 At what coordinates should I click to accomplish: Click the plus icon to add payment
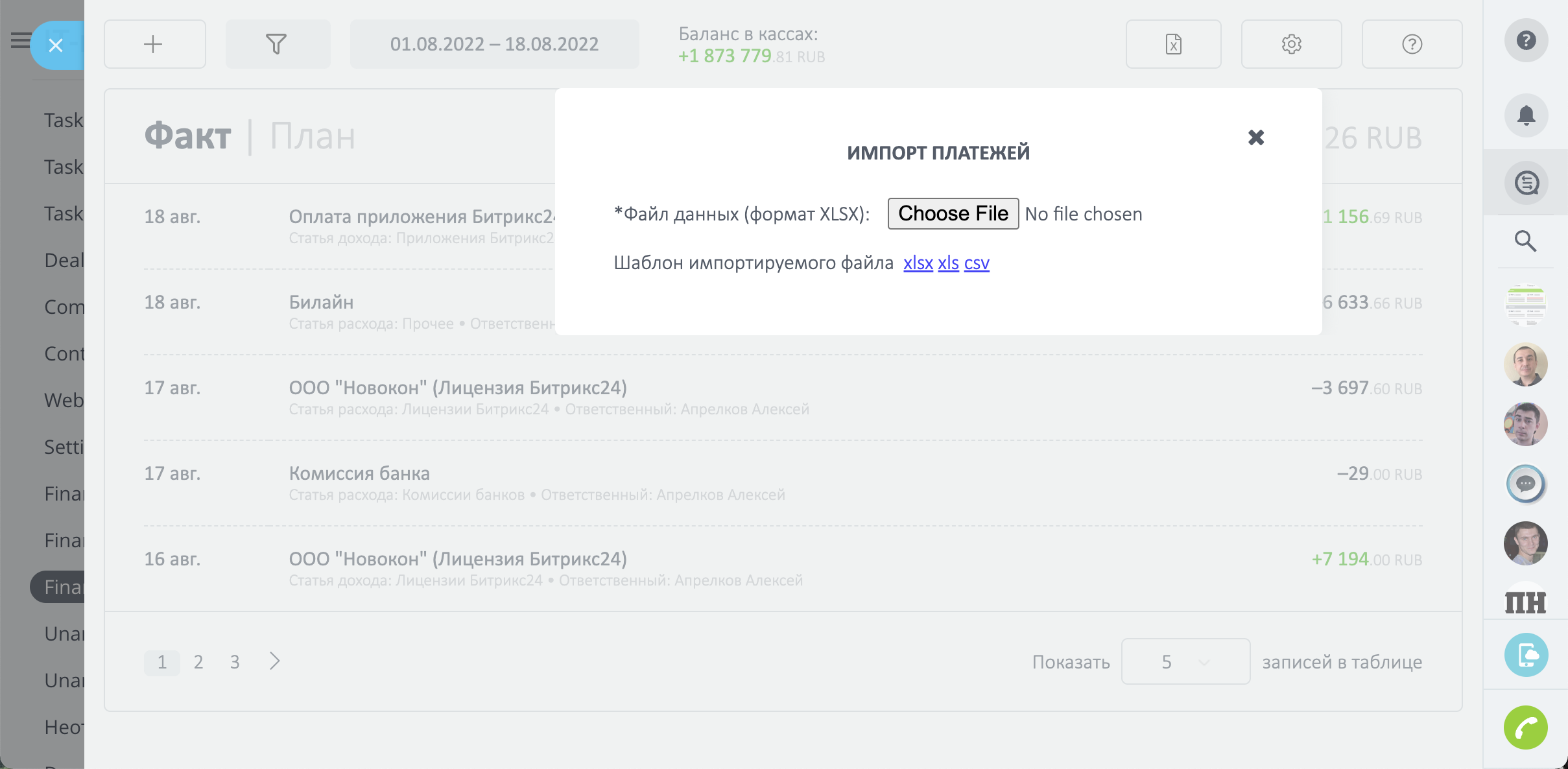click(154, 44)
